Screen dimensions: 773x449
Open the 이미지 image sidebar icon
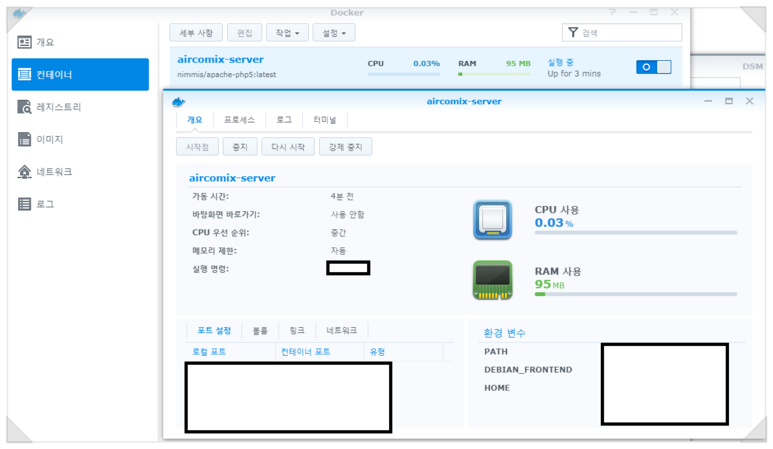(24, 139)
